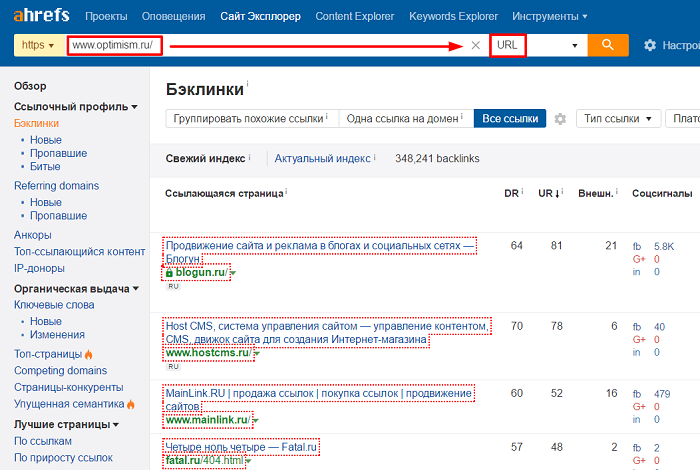The width and height of the screenshot is (700, 470).
Task: Open Ключевые слова in the sidebar
Action: point(54,305)
